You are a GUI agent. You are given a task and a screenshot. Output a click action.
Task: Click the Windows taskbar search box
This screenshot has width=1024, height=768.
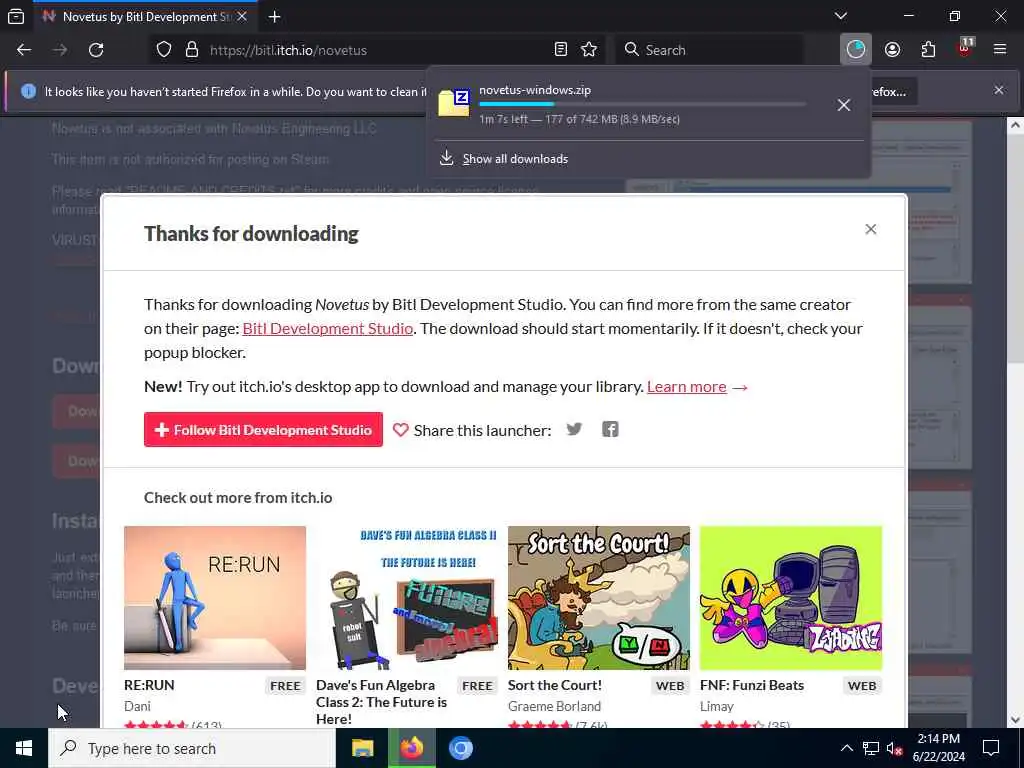click(x=192, y=748)
